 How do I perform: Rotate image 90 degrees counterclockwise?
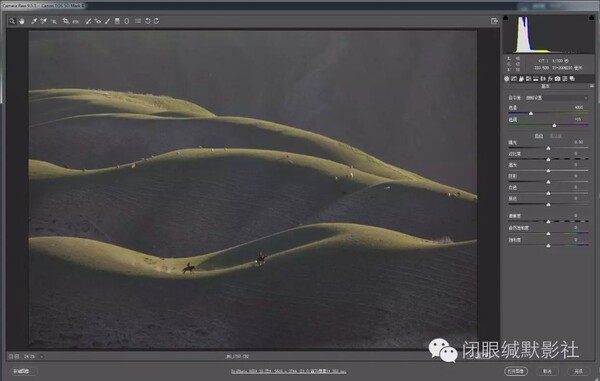[147, 21]
